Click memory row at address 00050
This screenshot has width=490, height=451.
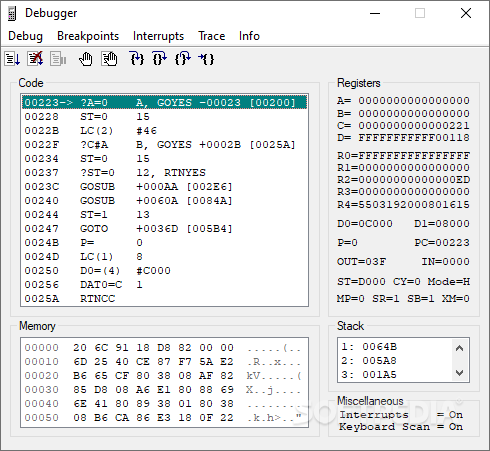pyautogui.click(x=164, y=418)
